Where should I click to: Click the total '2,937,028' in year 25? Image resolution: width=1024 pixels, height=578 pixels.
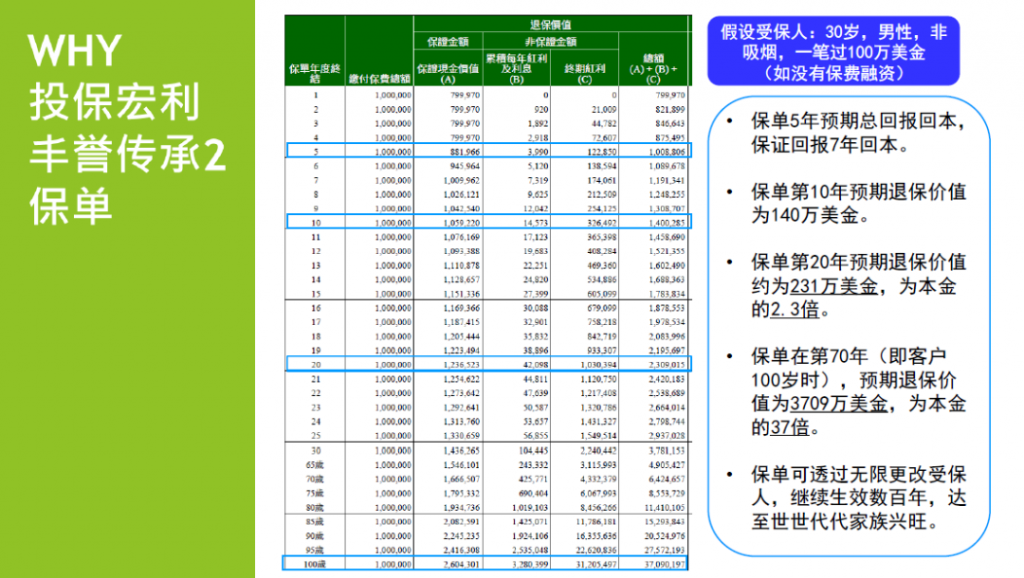coord(667,436)
